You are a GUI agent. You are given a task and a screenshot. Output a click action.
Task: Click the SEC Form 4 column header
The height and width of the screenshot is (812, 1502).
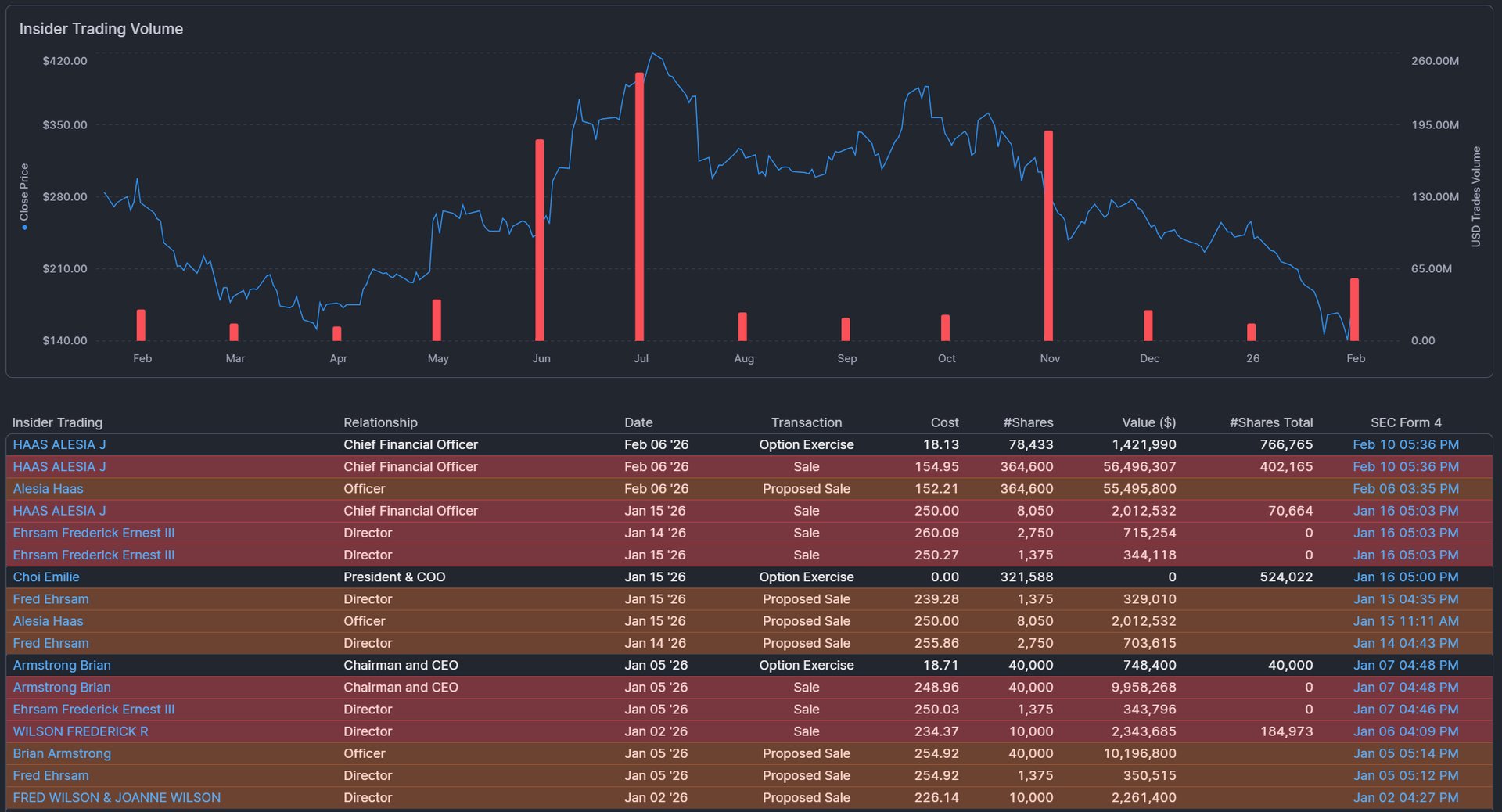[x=1406, y=422]
